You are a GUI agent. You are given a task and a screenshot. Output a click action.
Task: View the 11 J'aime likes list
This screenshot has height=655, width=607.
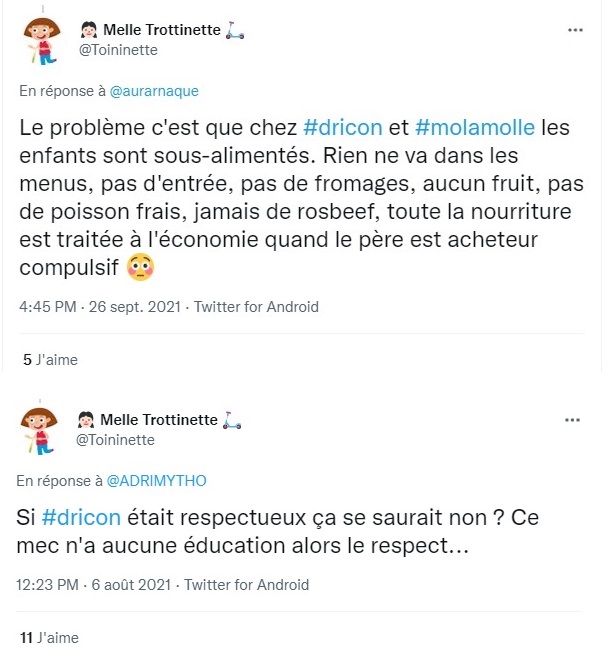click(x=50, y=637)
